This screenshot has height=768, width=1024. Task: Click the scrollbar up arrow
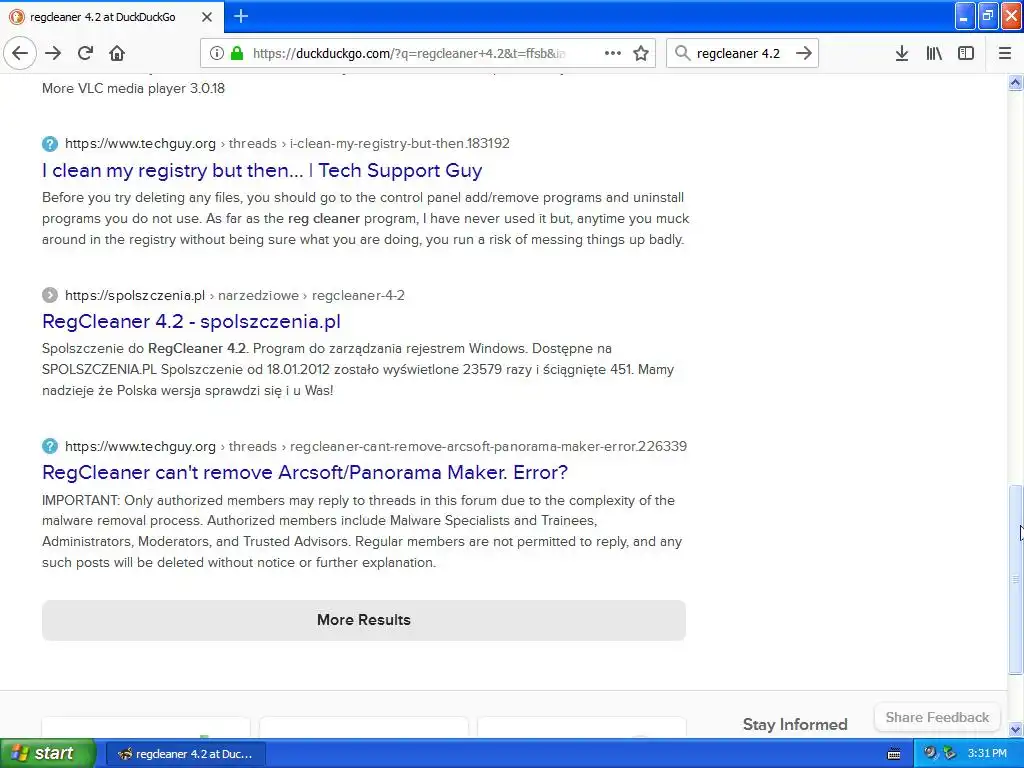(x=1015, y=83)
